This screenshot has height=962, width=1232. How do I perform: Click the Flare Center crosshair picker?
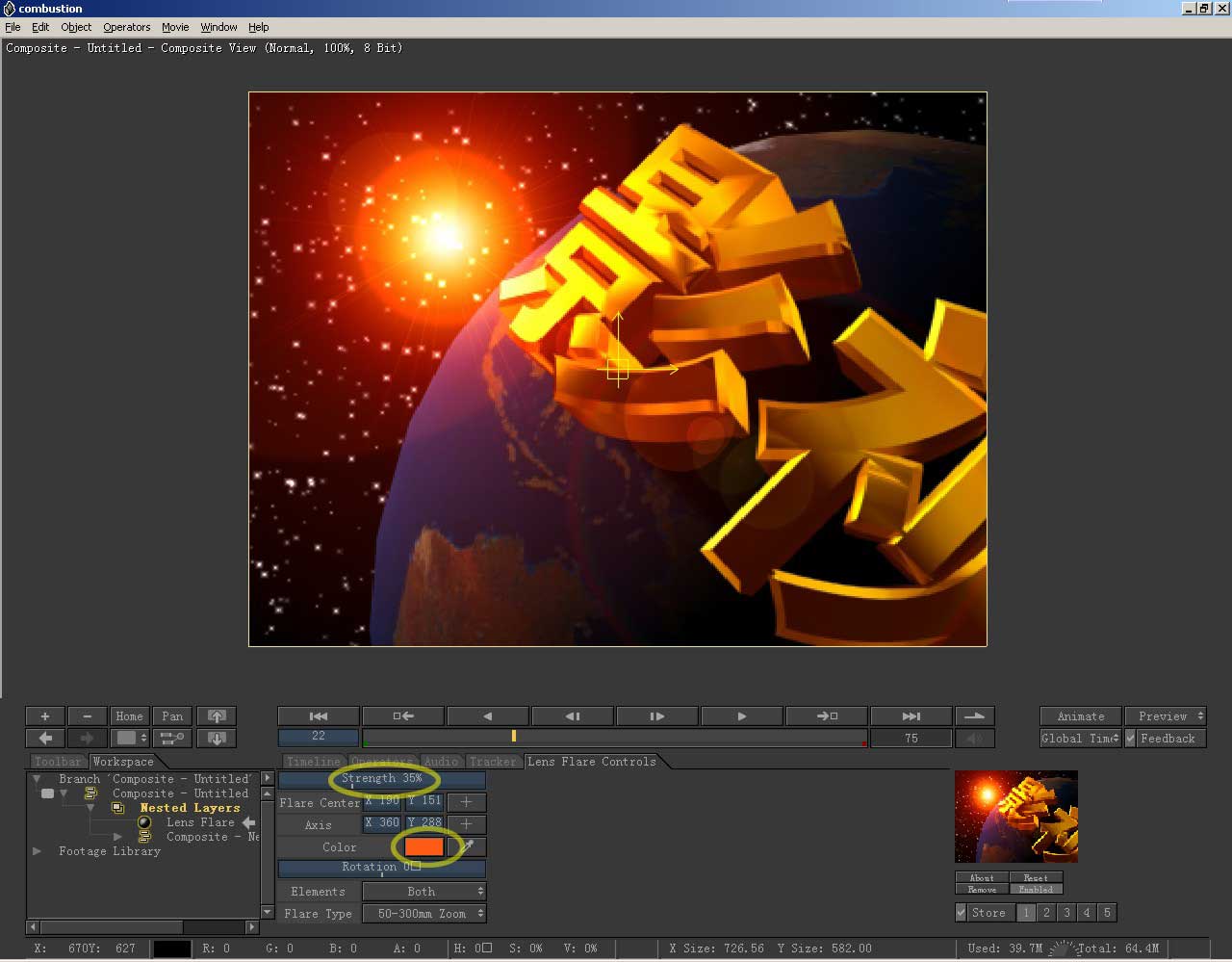[467, 802]
